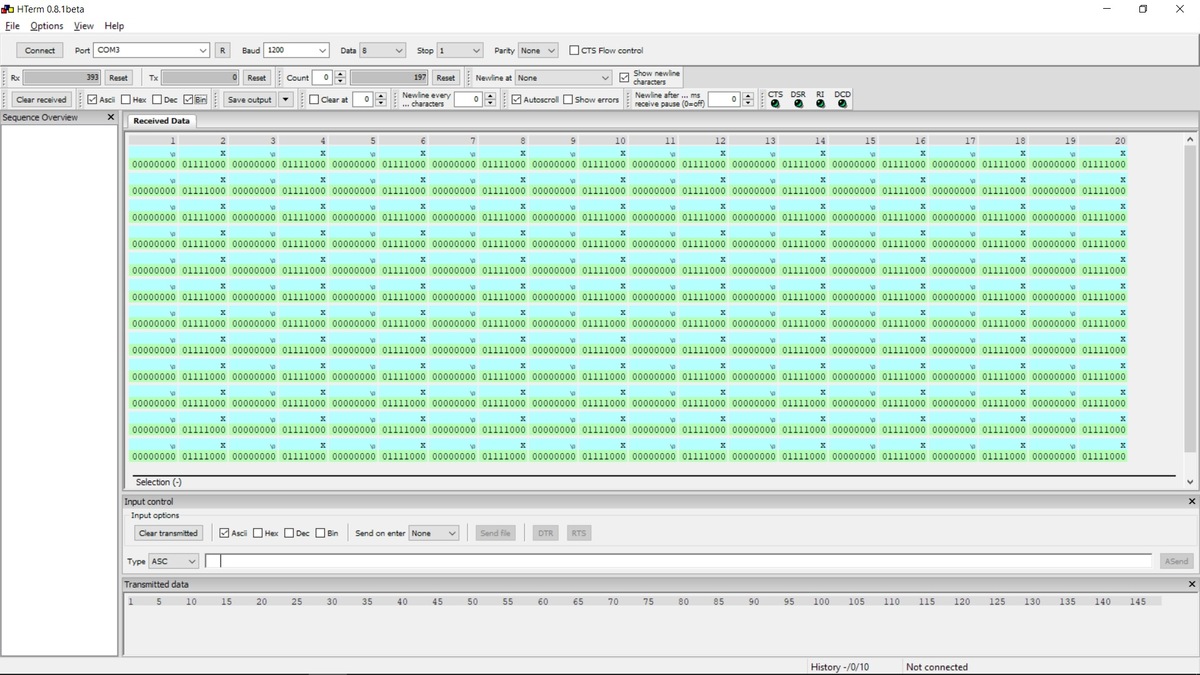Reset the Tx counter
Viewport: 1200px width, 675px height.
(x=257, y=77)
